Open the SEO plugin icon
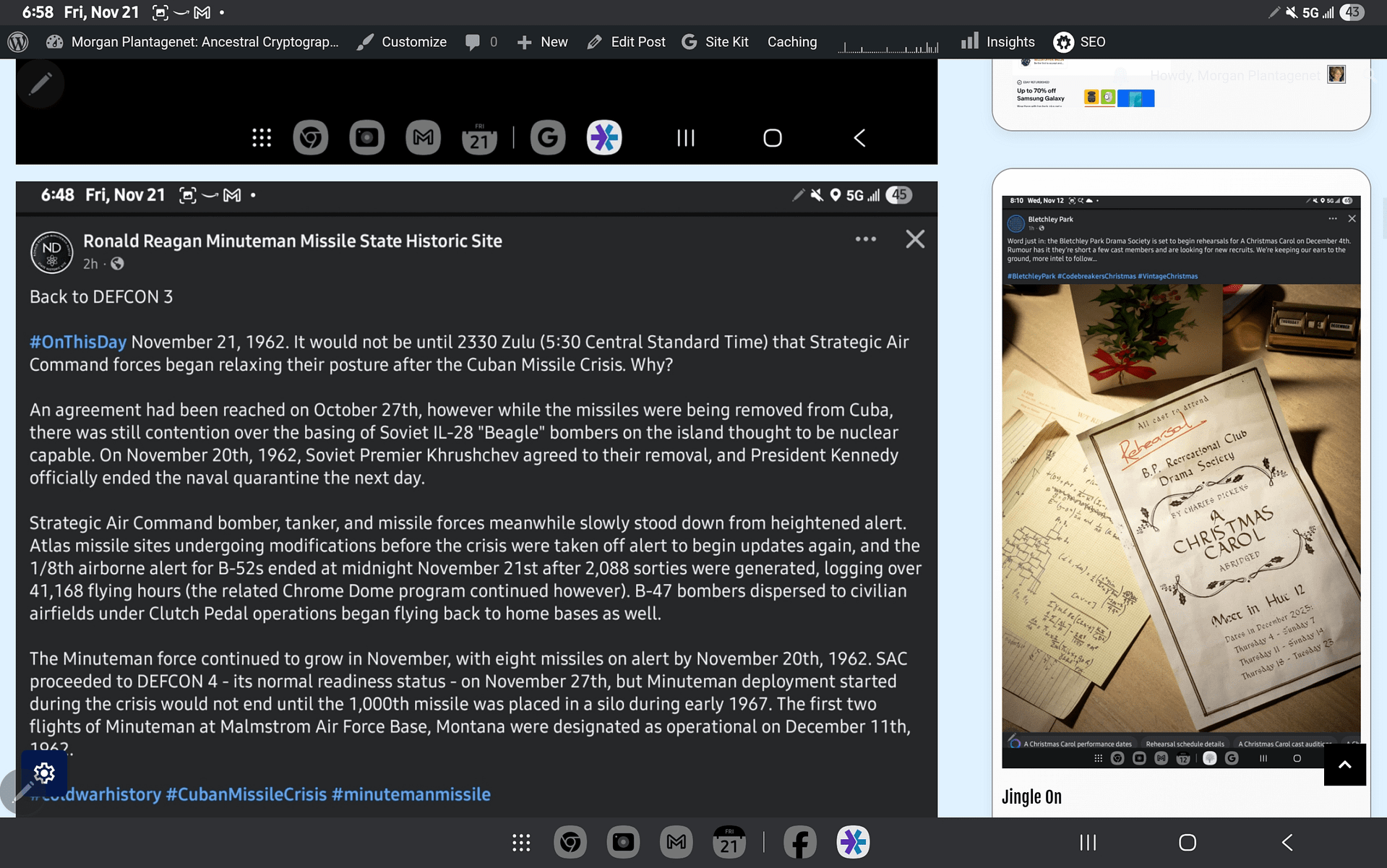 tap(1063, 42)
